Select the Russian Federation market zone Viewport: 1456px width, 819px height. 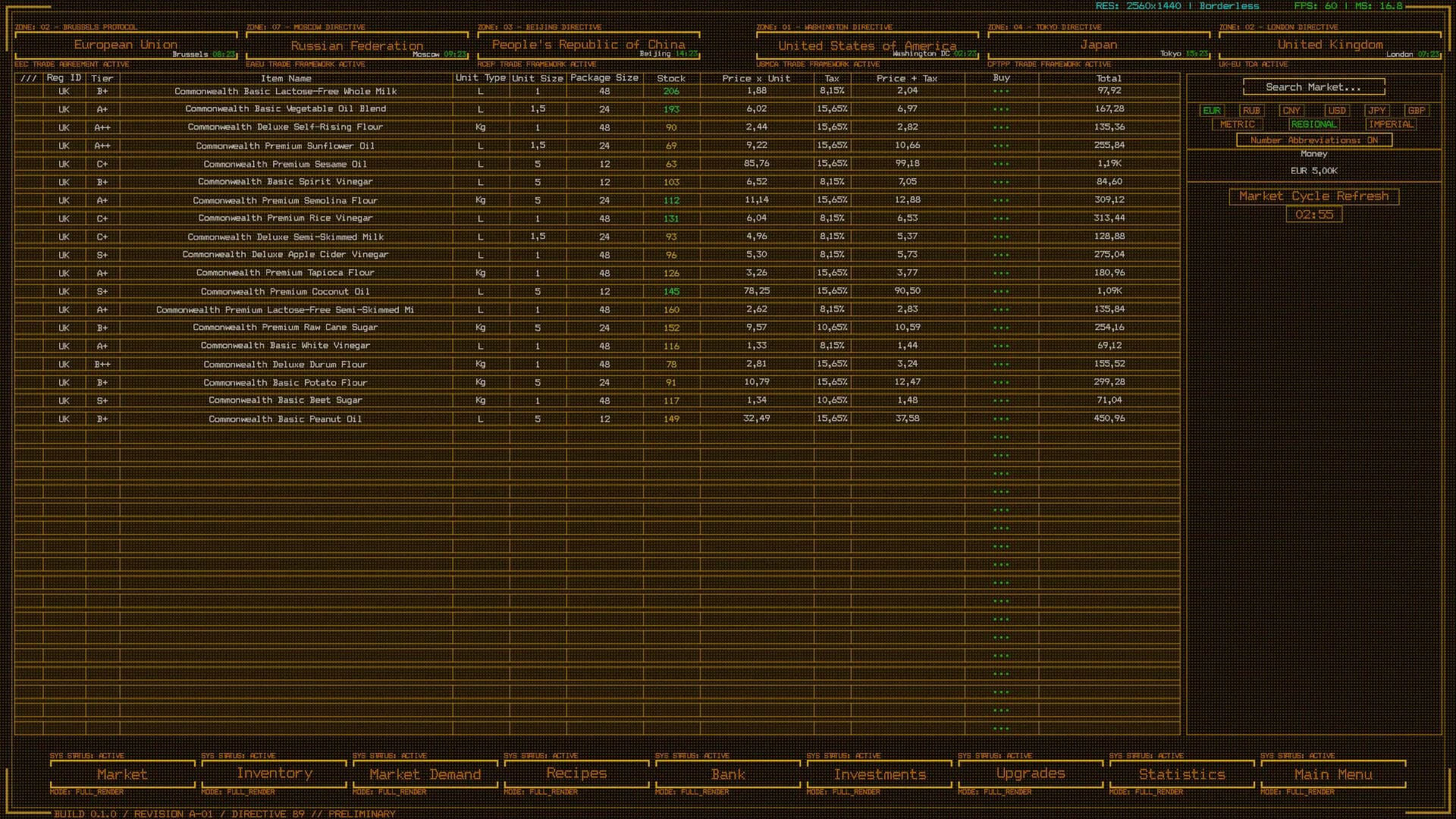click(x=357, y=45)
